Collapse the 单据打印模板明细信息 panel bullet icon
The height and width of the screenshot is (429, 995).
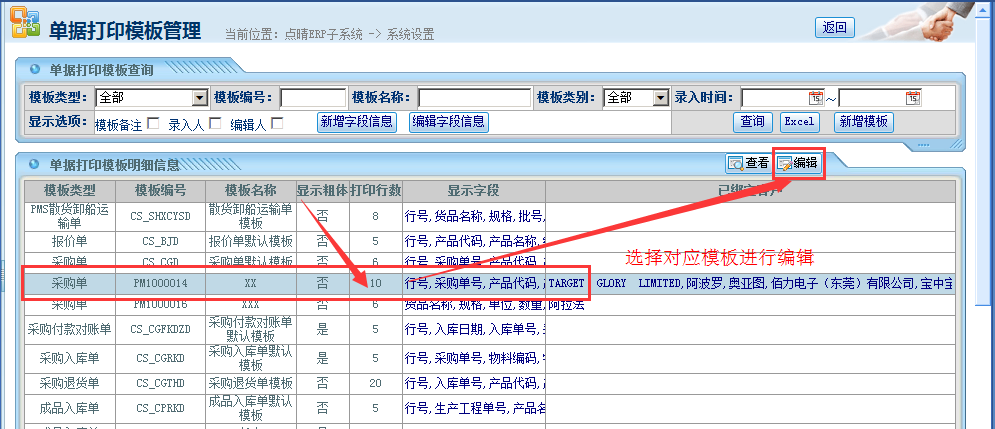35,164
